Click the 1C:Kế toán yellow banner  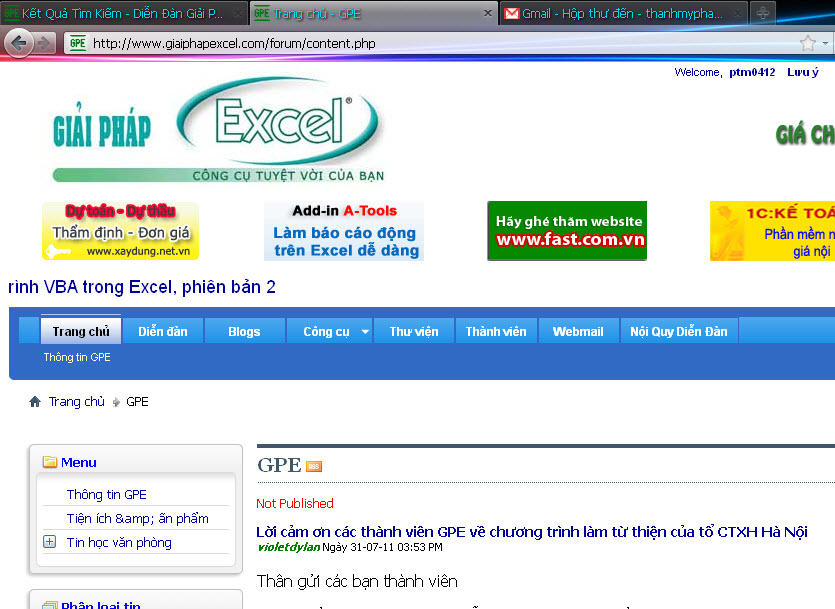pyautogui.click(x=772, y=231)
